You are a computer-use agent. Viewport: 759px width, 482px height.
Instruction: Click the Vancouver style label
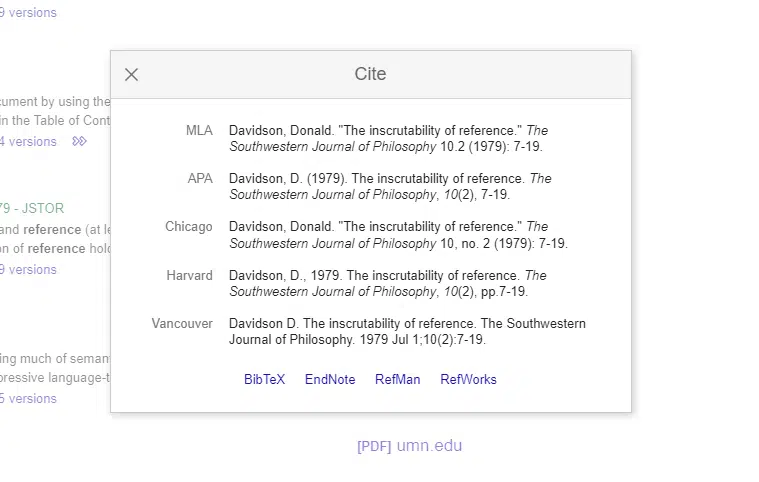coord(182,323)
